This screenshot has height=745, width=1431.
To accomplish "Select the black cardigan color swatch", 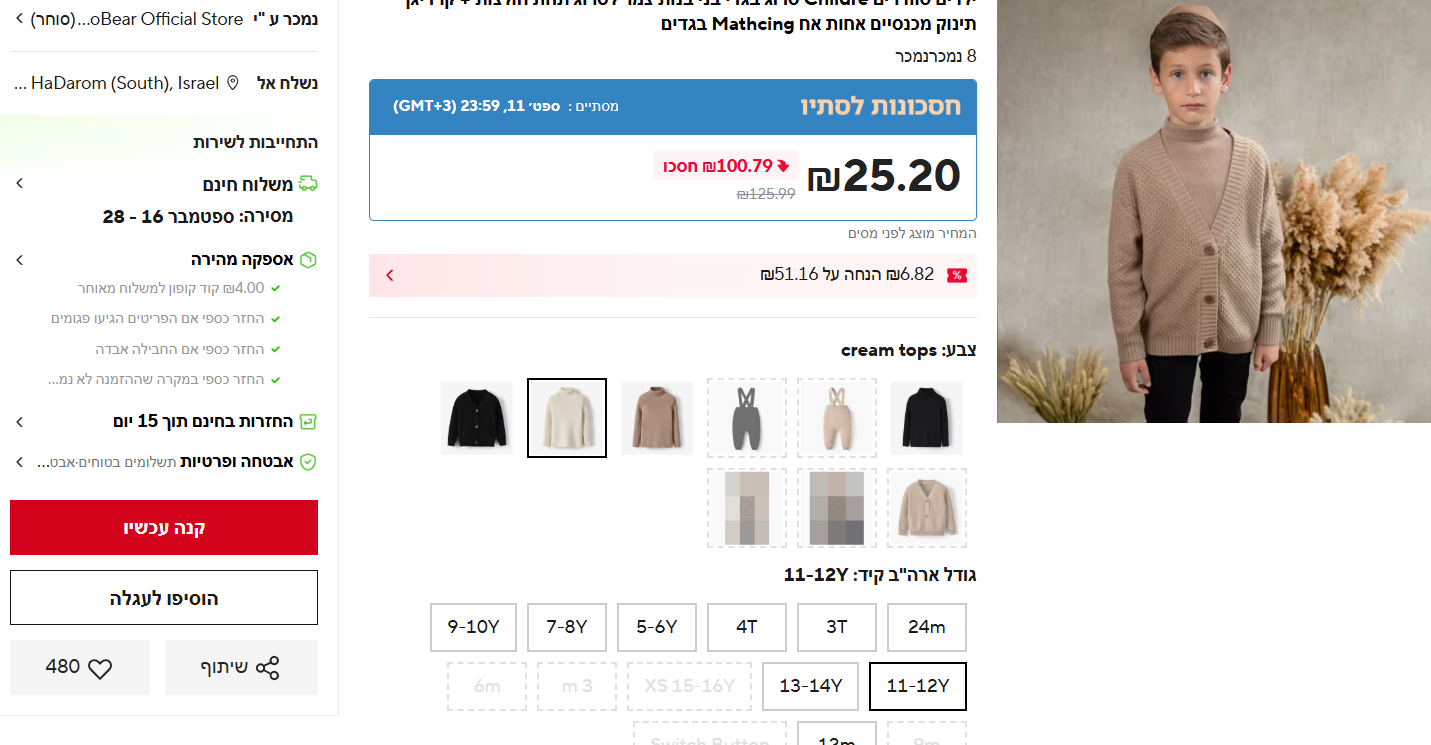I will pos(477,418).
